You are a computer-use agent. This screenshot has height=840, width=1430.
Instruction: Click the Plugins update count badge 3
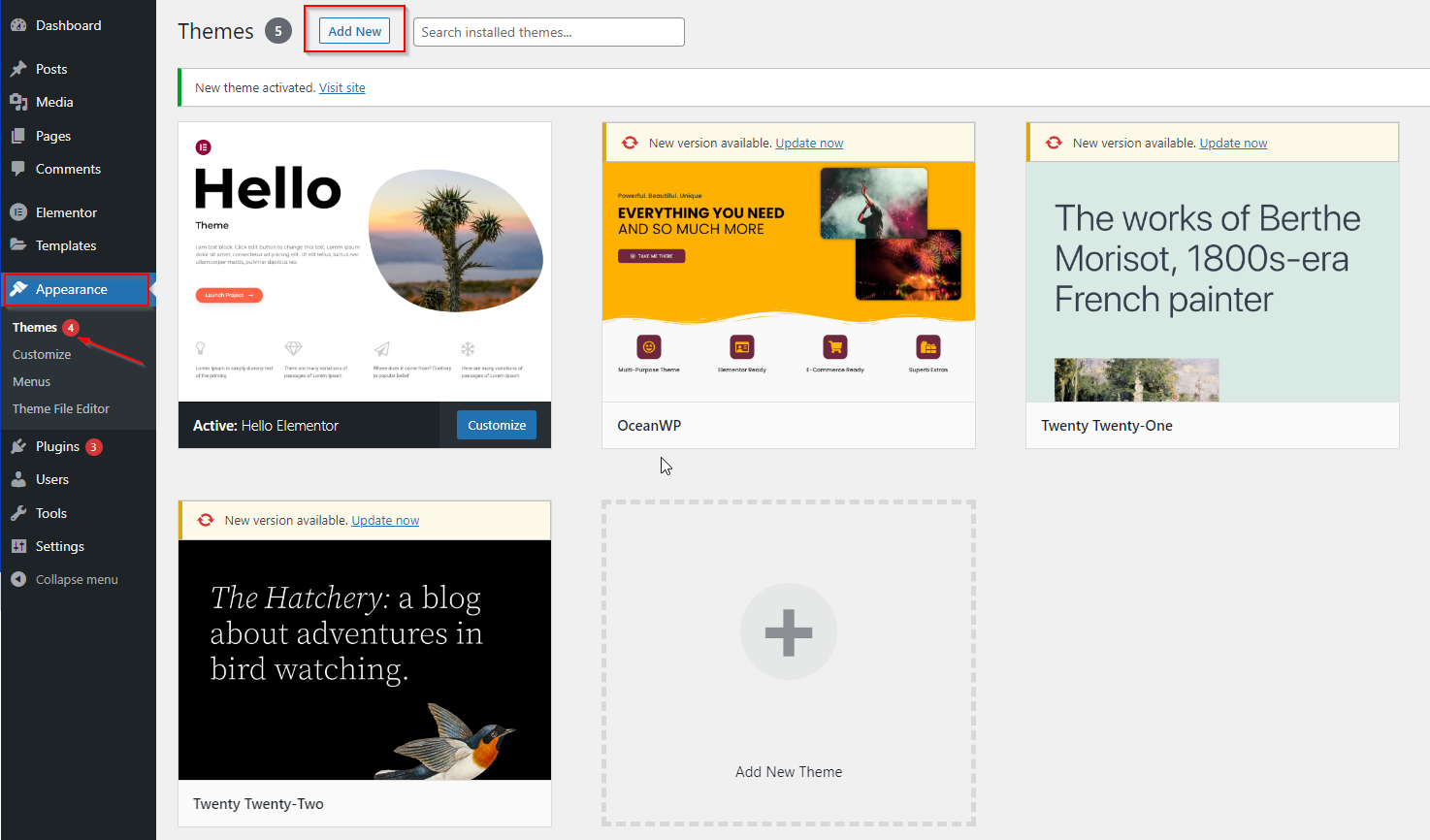tap(94, 447)
